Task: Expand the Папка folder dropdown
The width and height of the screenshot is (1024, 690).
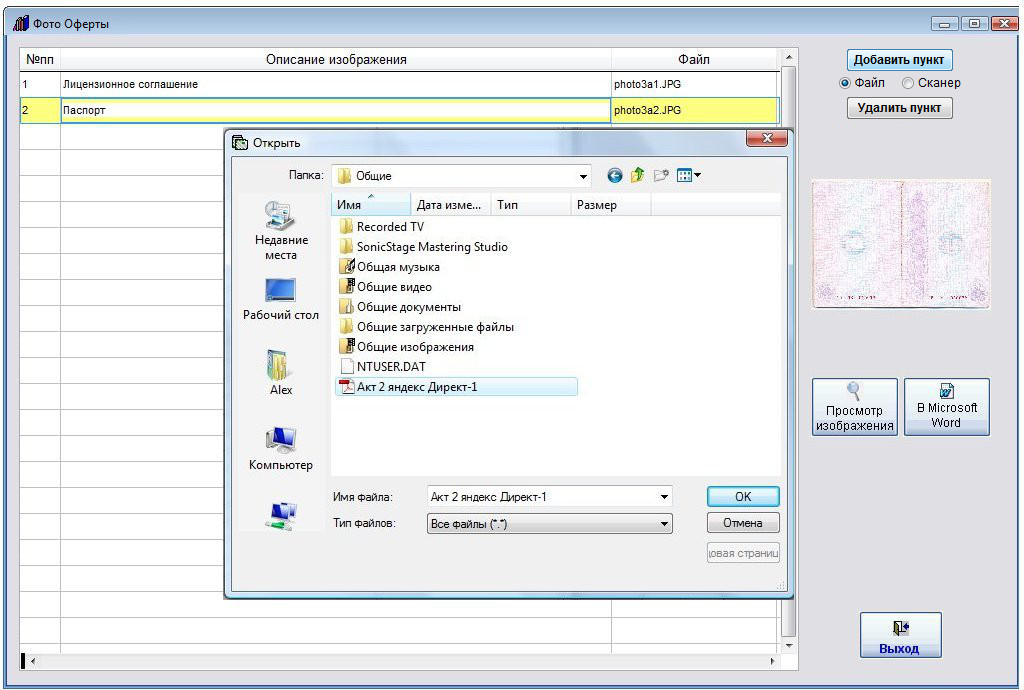Action: click(583, 176)
